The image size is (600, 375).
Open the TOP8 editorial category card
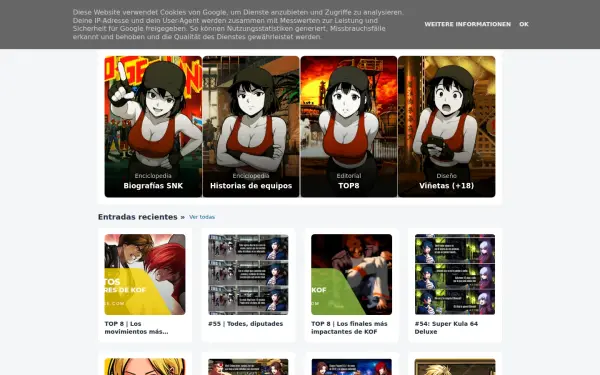349,127
